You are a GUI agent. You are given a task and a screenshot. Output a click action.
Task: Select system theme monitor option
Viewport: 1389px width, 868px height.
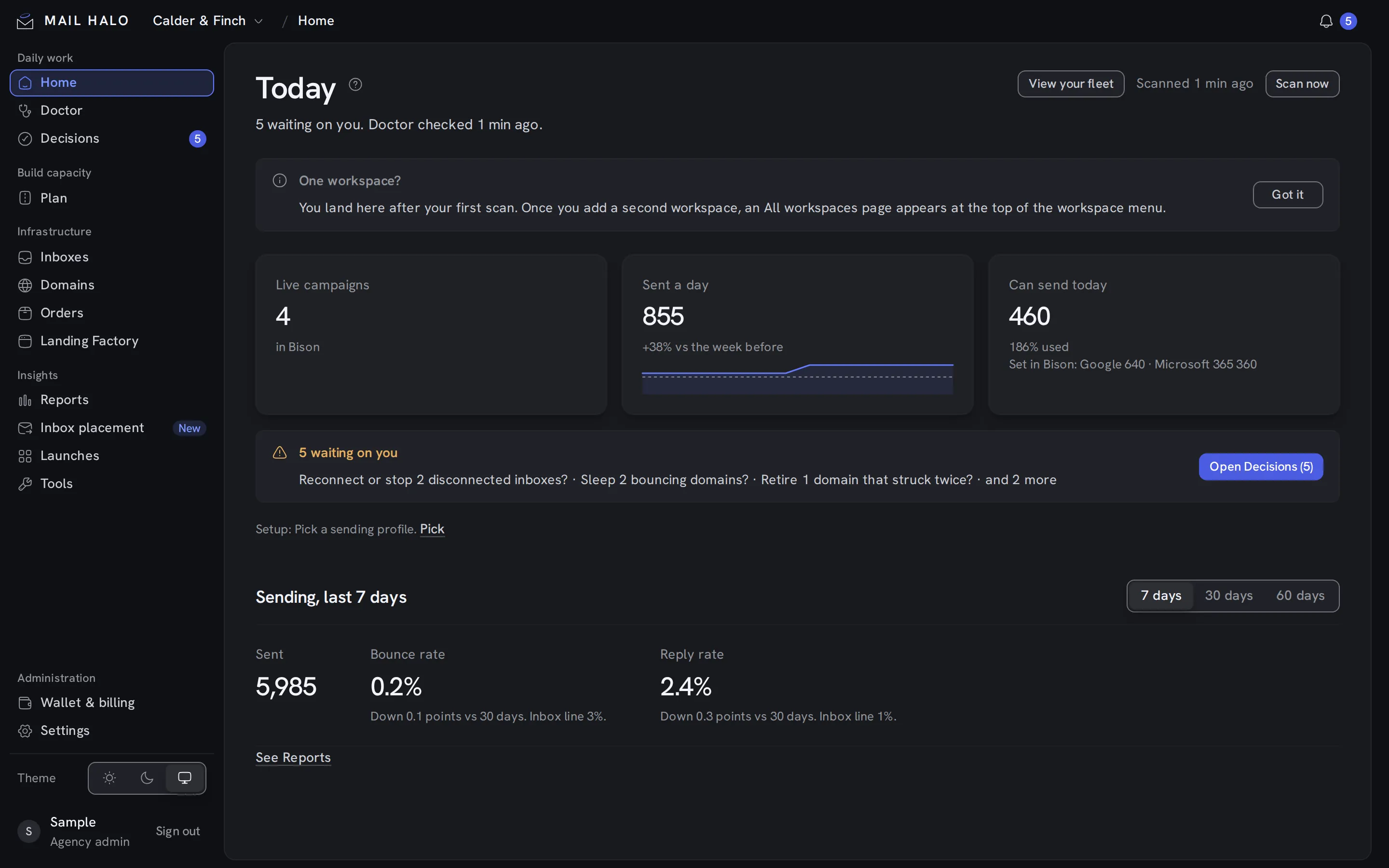185,778
